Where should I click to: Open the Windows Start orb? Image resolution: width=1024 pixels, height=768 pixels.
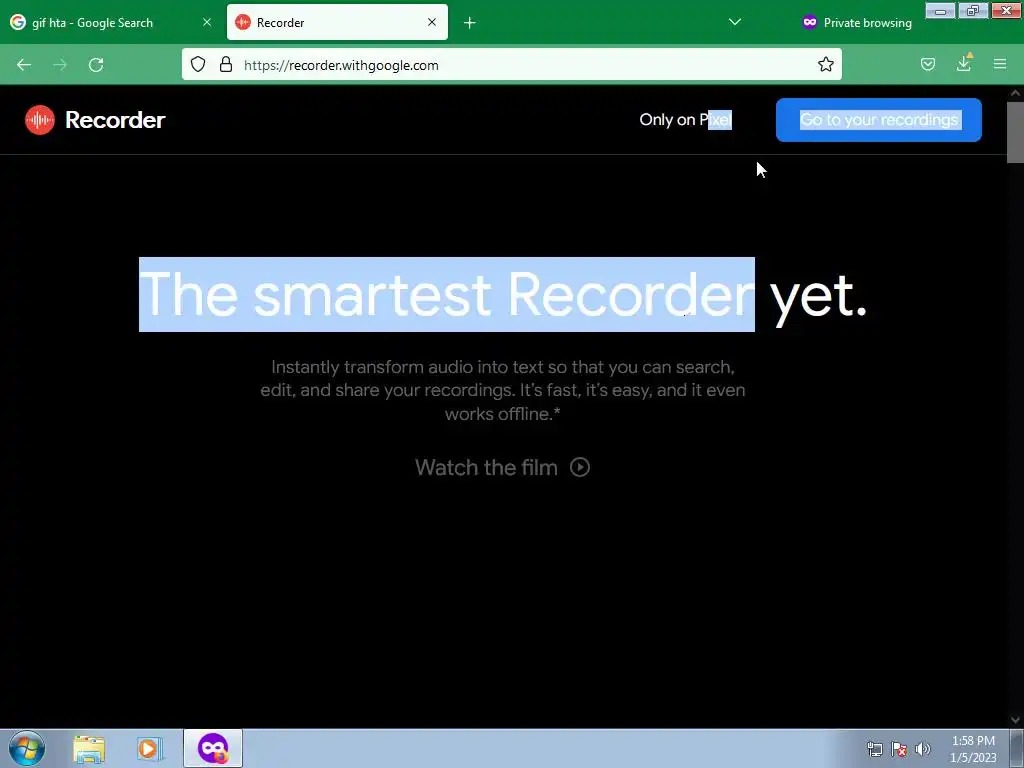point(27,748)
